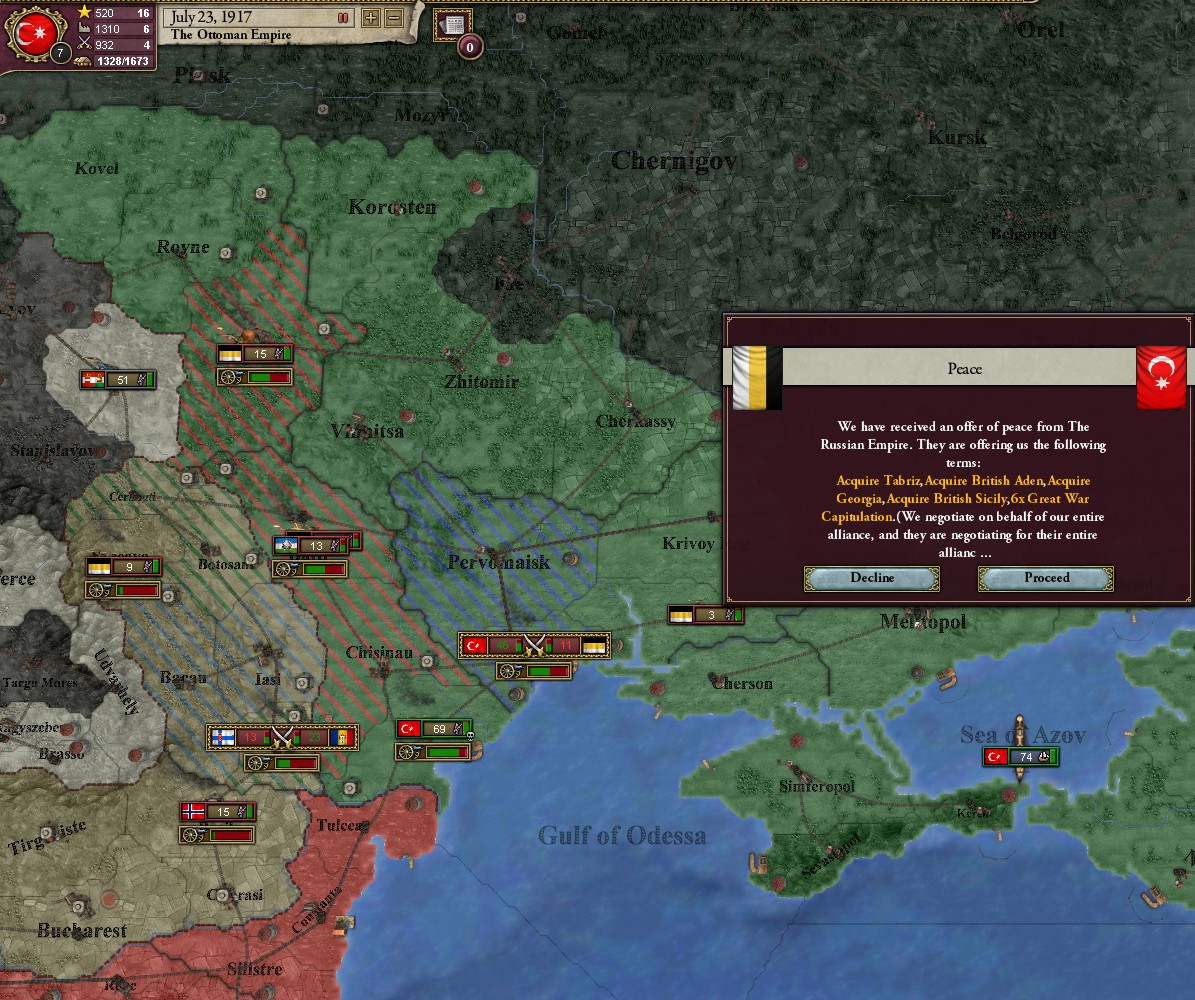Screen dimensions: 1195x1000
Task: Proceed with the Russian peace offer
Action: point(1046,578)
